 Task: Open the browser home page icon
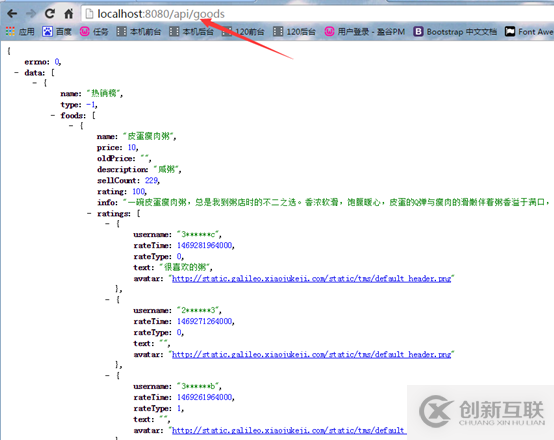(x=69, y=14)
